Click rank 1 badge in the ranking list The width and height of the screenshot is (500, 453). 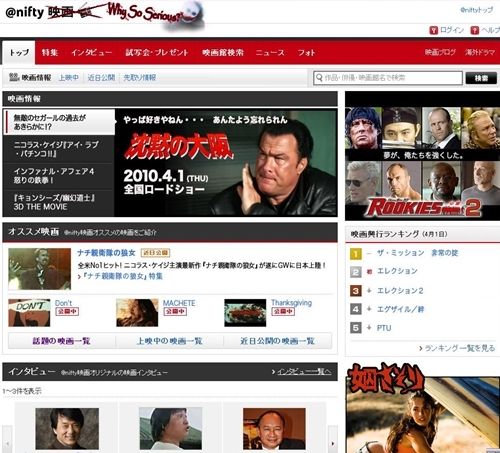pos(356,254)
